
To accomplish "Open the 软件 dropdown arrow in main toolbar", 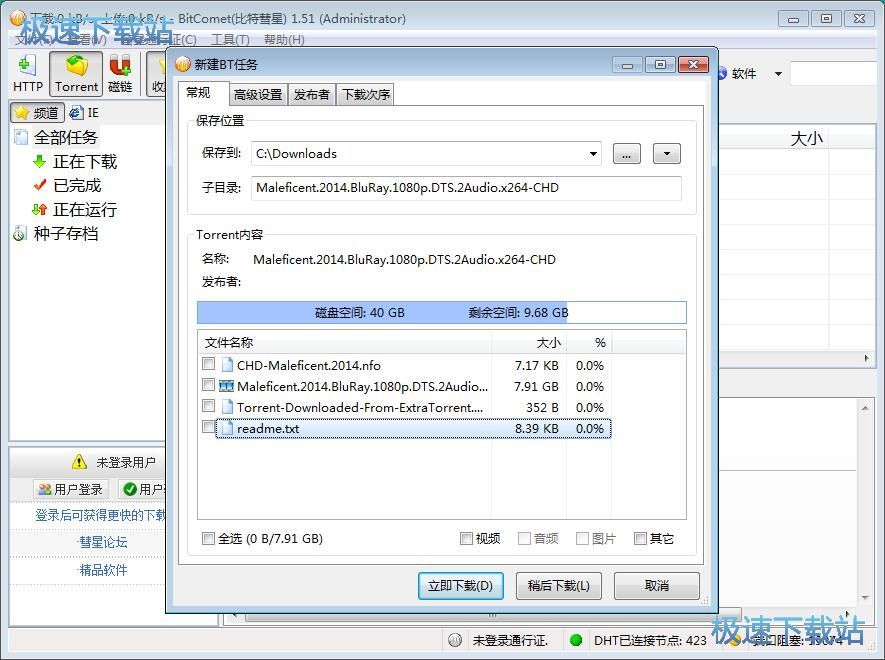I will coord(778,74).
